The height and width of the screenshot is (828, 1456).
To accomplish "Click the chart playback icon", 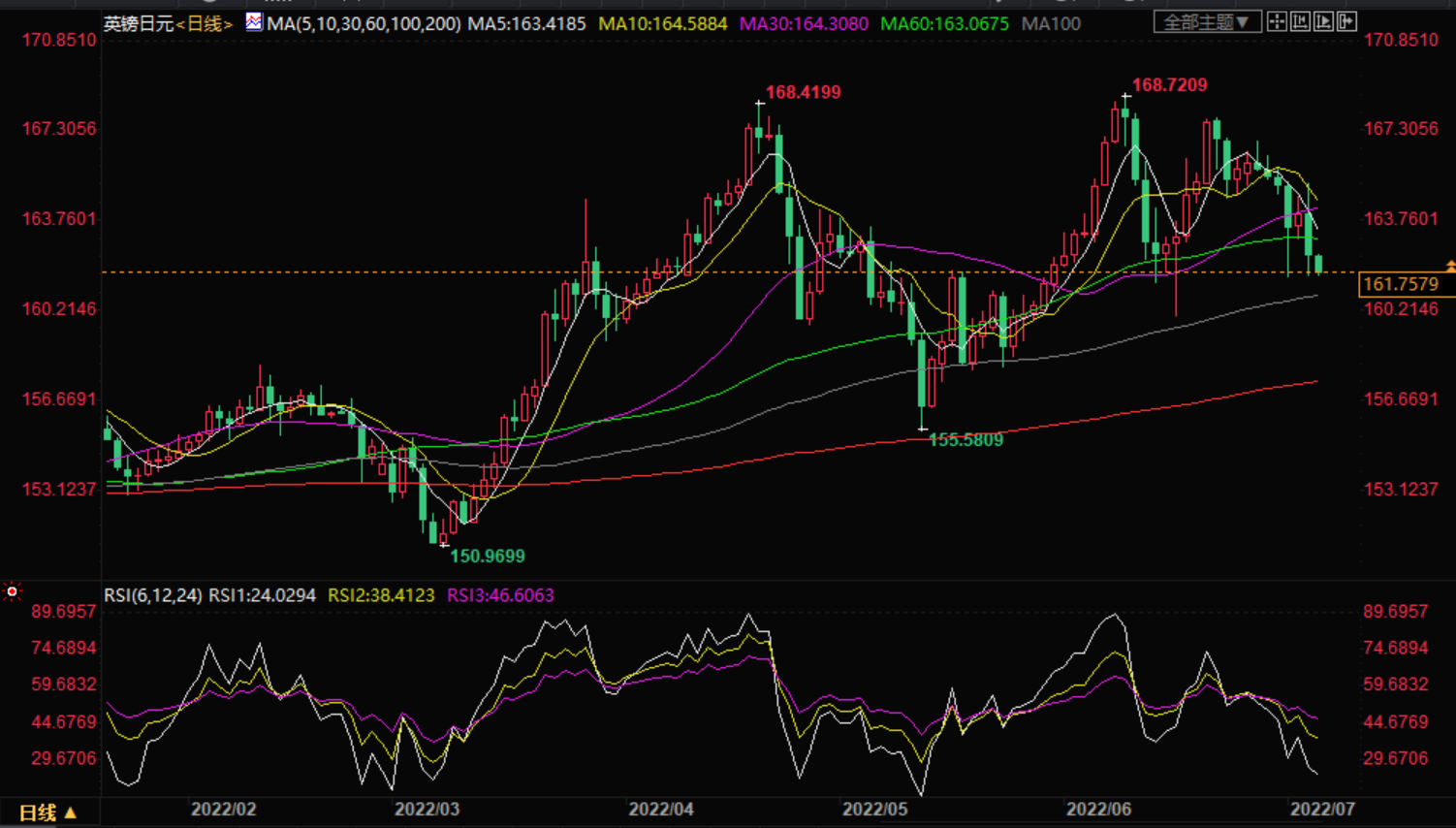I will [1323, 21].
